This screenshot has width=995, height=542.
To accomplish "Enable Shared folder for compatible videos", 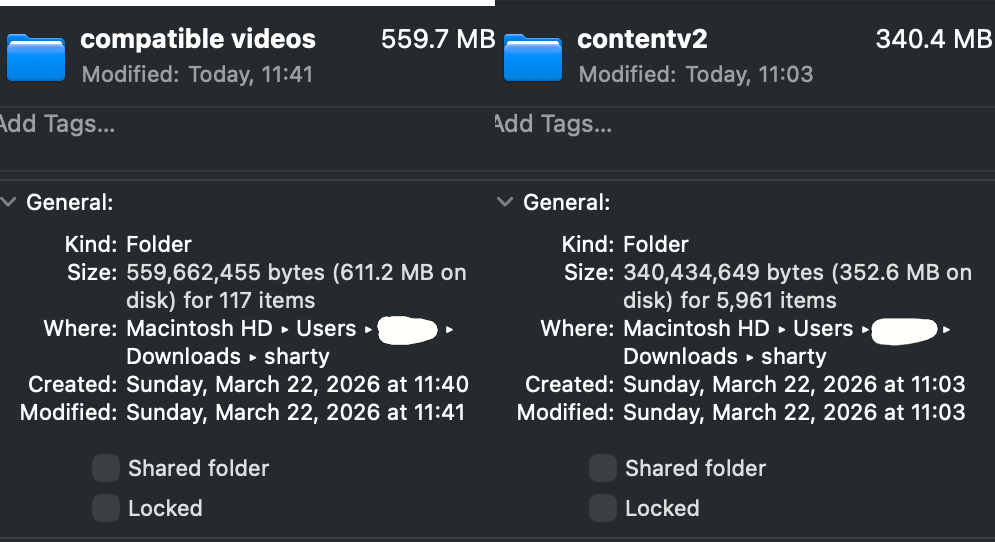I will pos(106,468).
